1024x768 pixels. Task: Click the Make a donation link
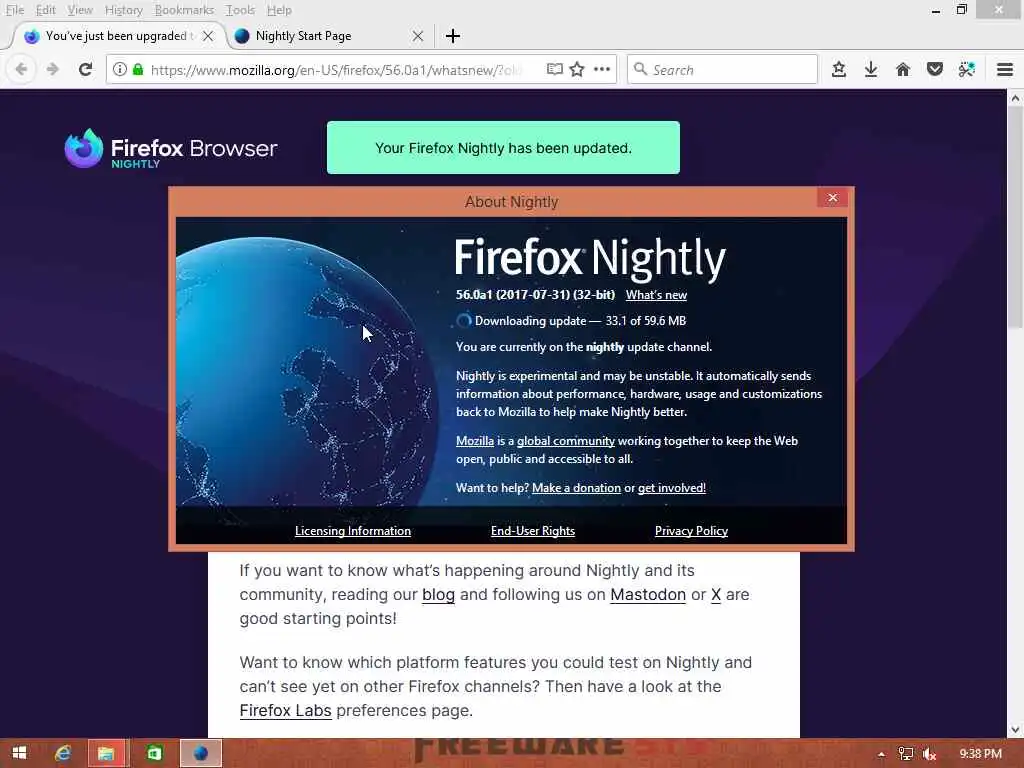[x=576, y=488]
